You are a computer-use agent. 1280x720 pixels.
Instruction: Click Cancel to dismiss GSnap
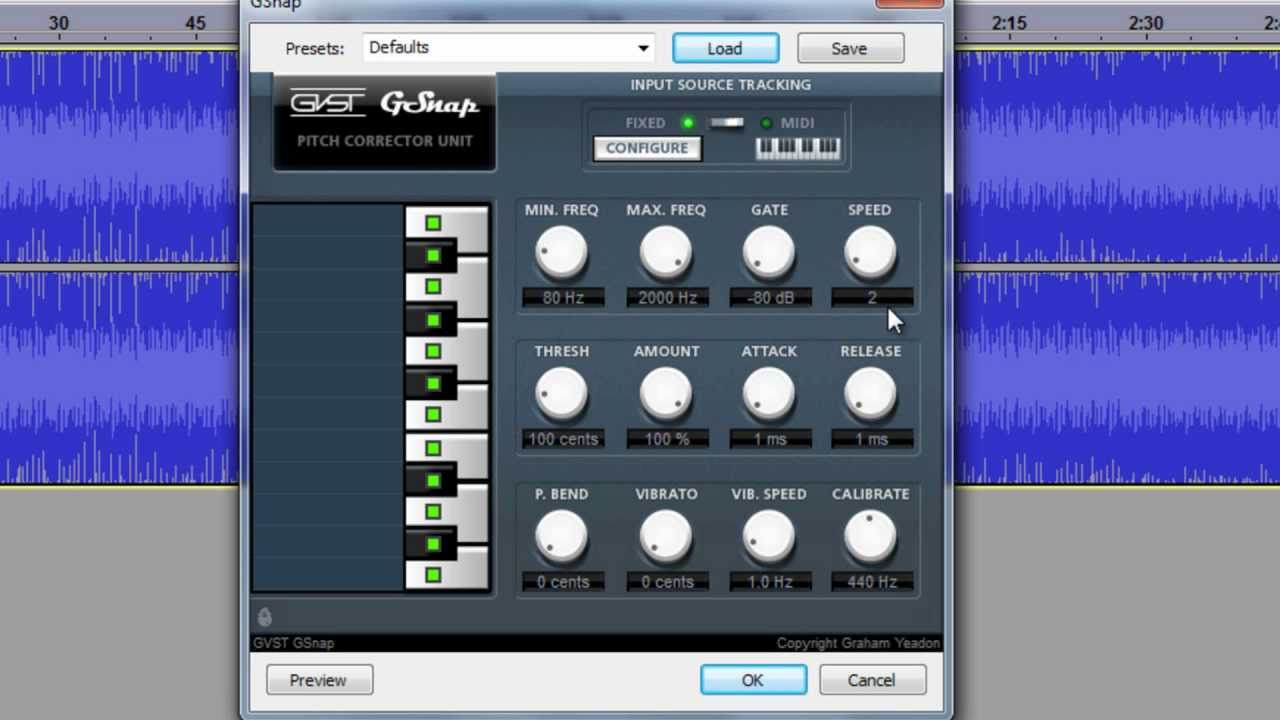871,680
